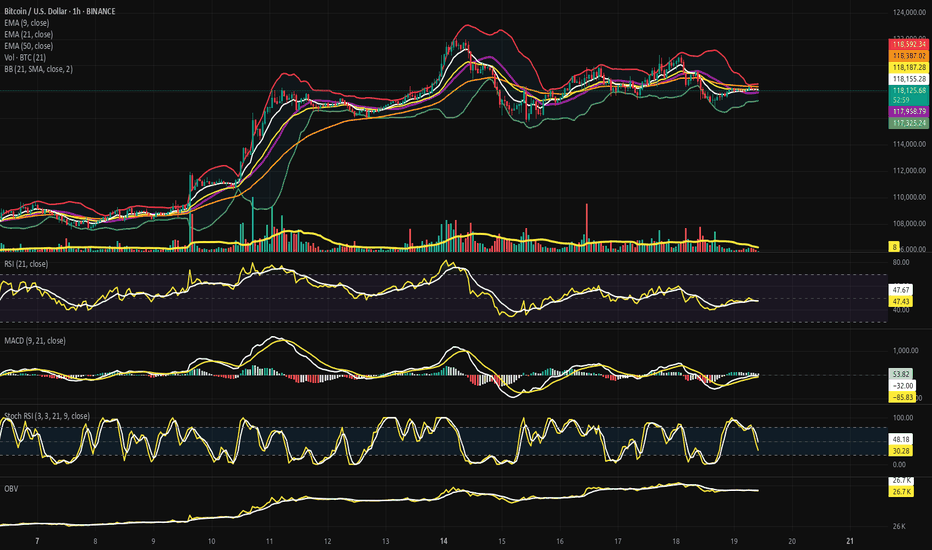Screen dimensions: 932x550
Task: Click the yellow OBV value 26.7K
Action: (901, 492)
